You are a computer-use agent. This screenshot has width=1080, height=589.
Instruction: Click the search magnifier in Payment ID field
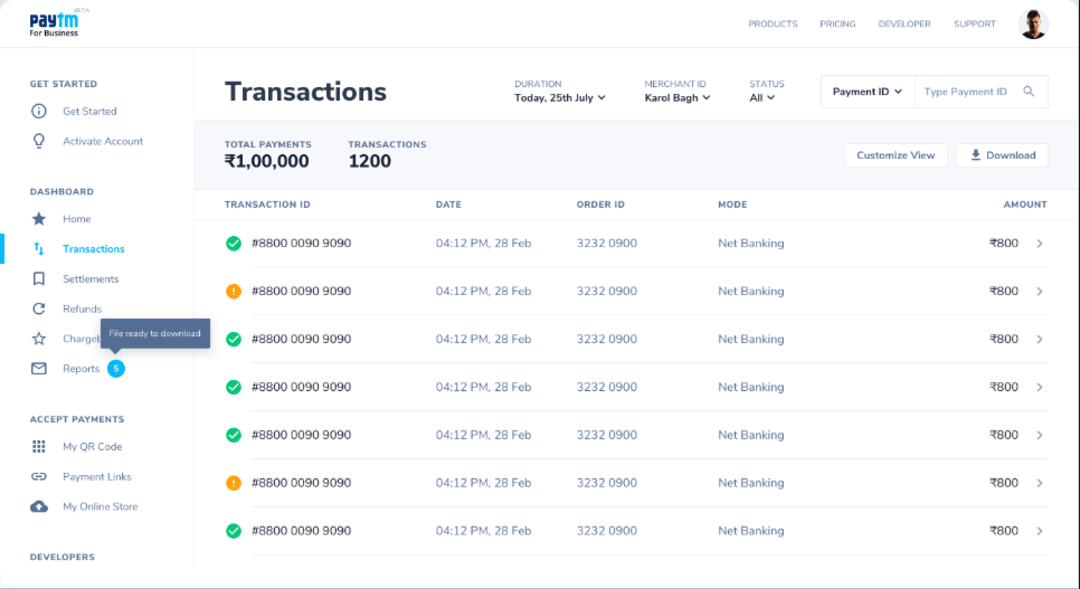point(1029,91)
